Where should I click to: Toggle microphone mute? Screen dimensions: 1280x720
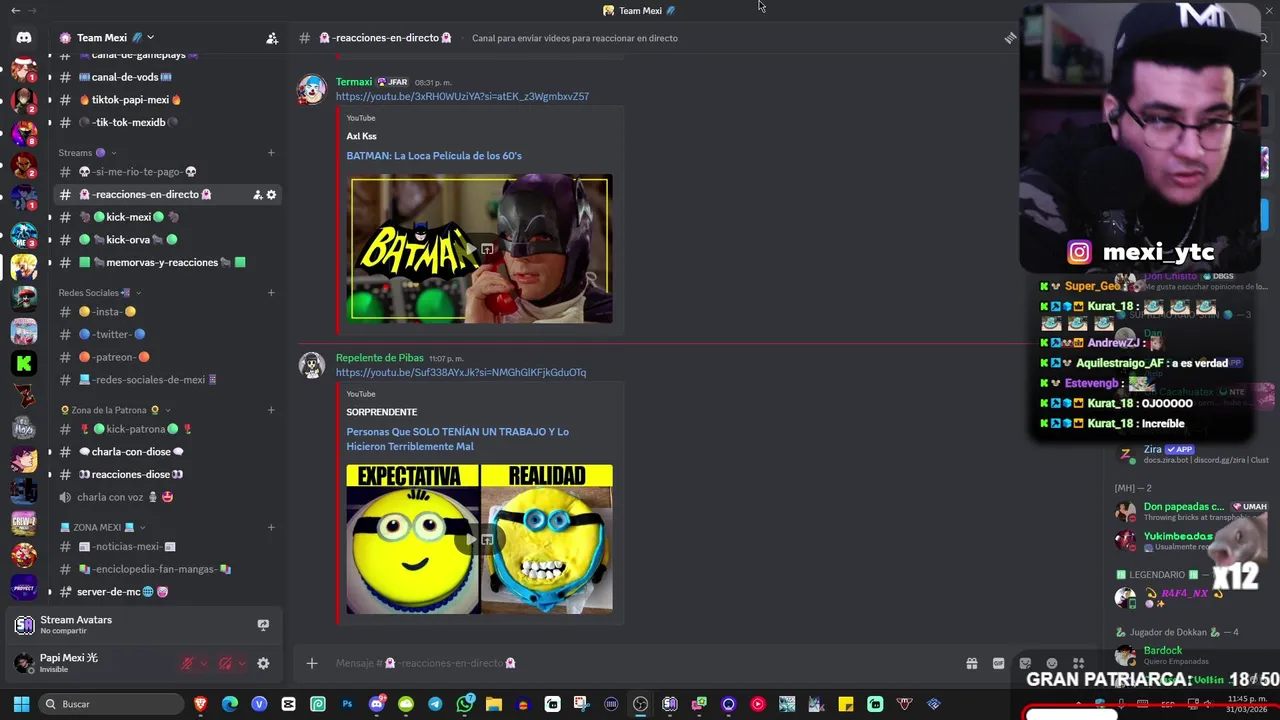tap(187, 663)
